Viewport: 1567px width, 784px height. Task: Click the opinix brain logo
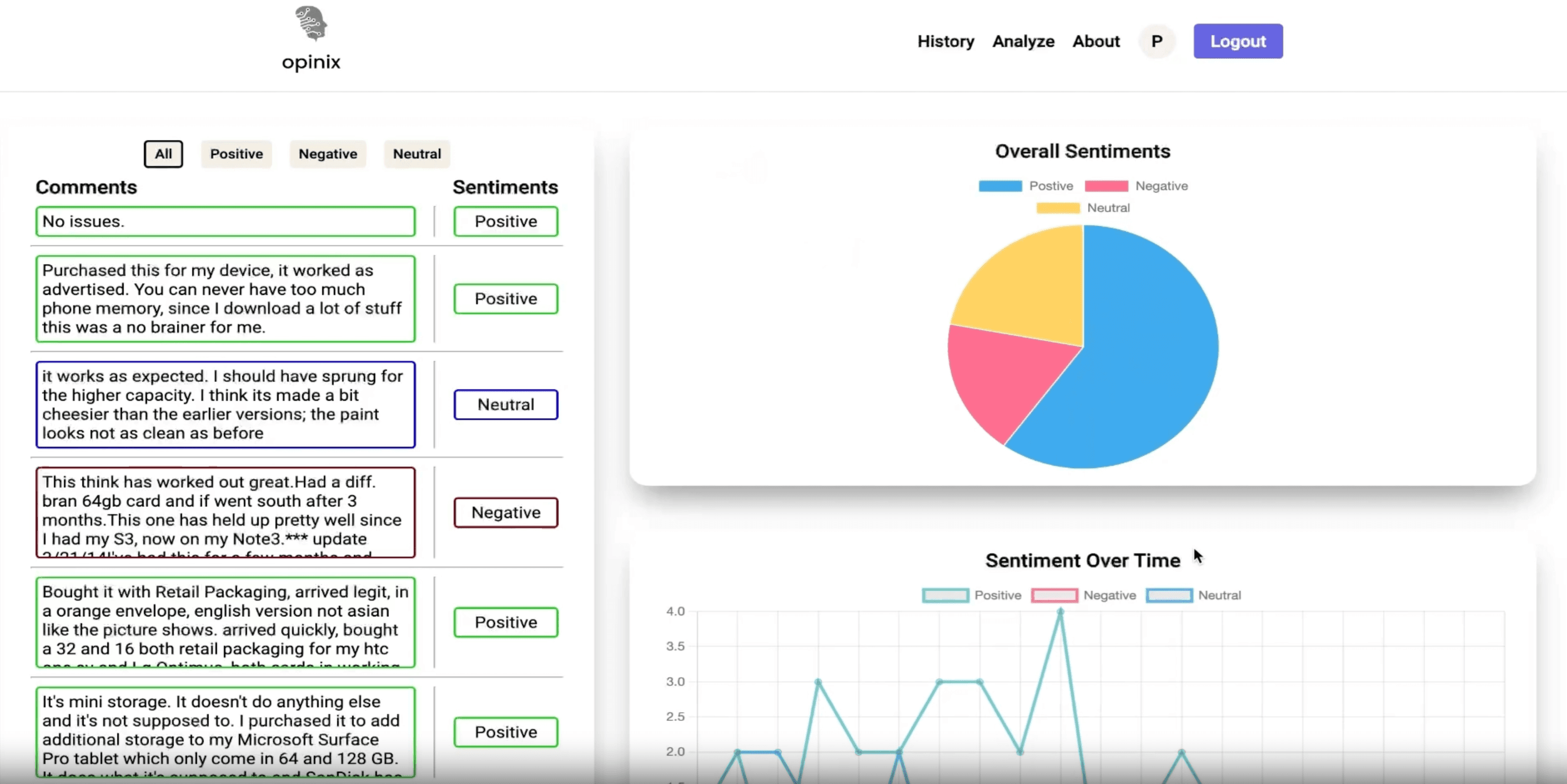pyautogui.click(x=310, y=26)
